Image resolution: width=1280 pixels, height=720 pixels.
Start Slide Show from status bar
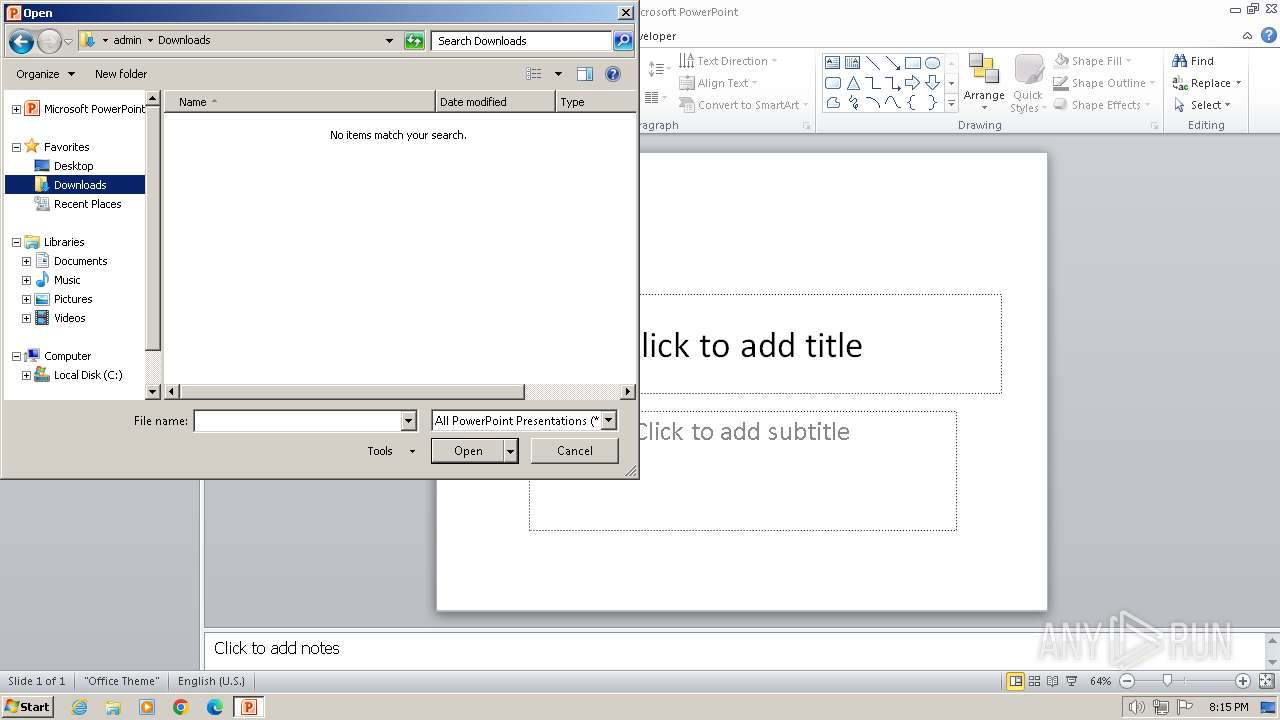pos(1071,681)
